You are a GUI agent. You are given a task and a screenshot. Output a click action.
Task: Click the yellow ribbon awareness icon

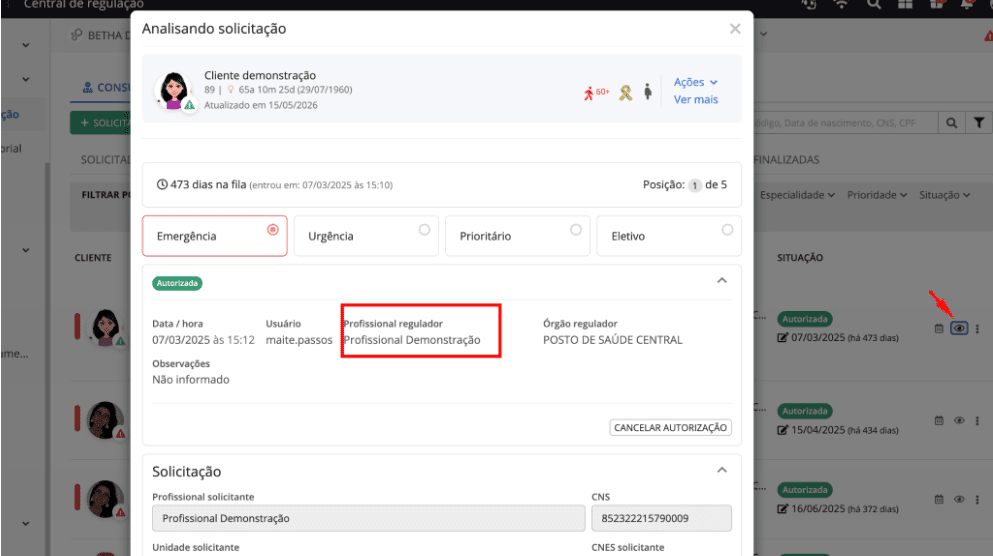point(626,93)
